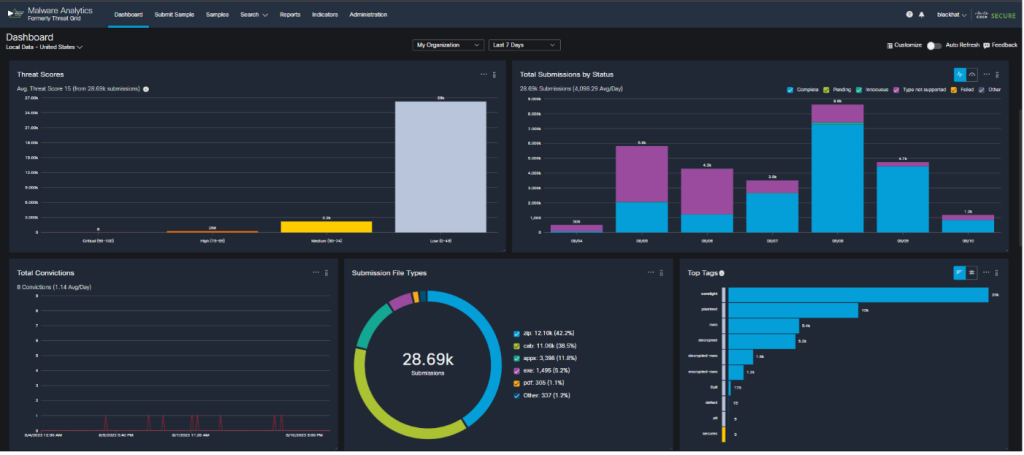This screenshot has height=455, width=1024.
Task: Open the Threat Scores panel ellipsis menu
Action: [484, 74]
